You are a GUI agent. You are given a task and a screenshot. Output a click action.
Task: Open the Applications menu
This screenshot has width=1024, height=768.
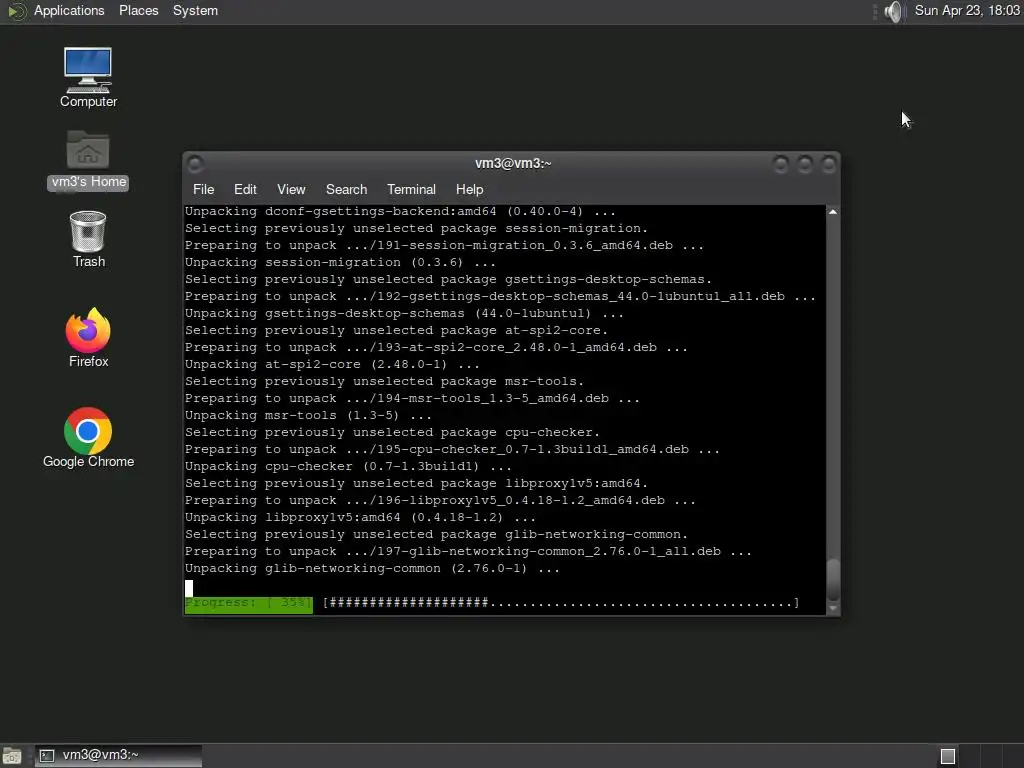69,11
